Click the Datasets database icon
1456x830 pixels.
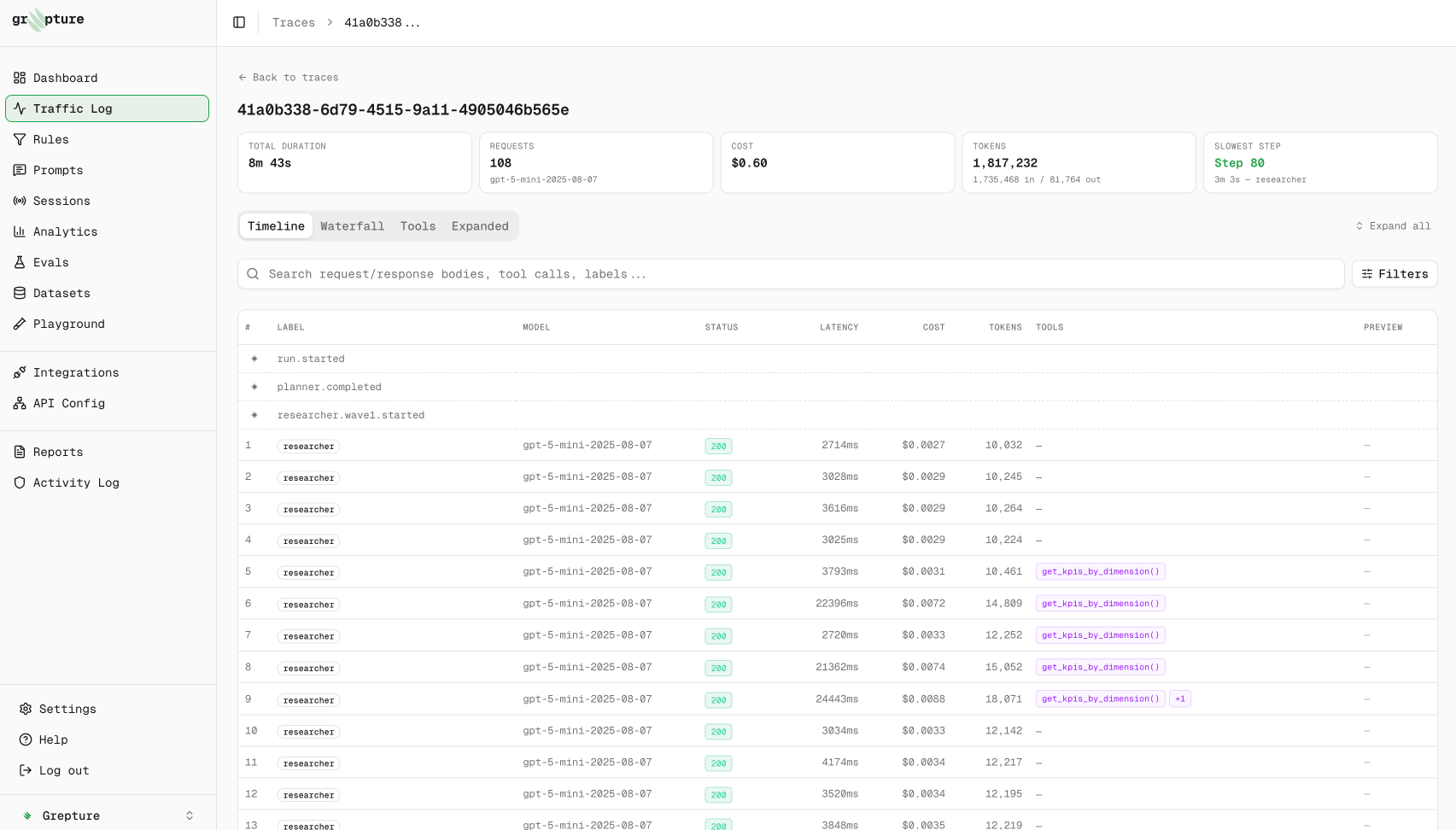(x=20, y=293)
